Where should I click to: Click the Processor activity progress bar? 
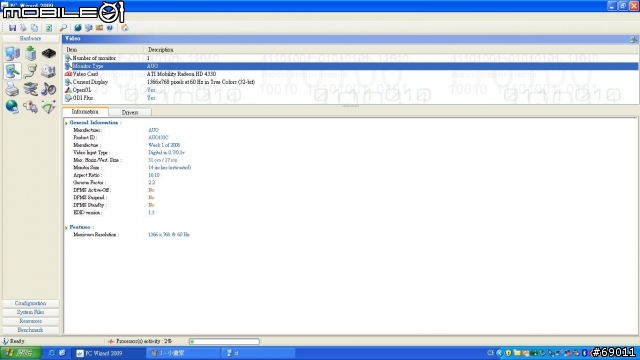pyautogui.click(x=224, y=341)
